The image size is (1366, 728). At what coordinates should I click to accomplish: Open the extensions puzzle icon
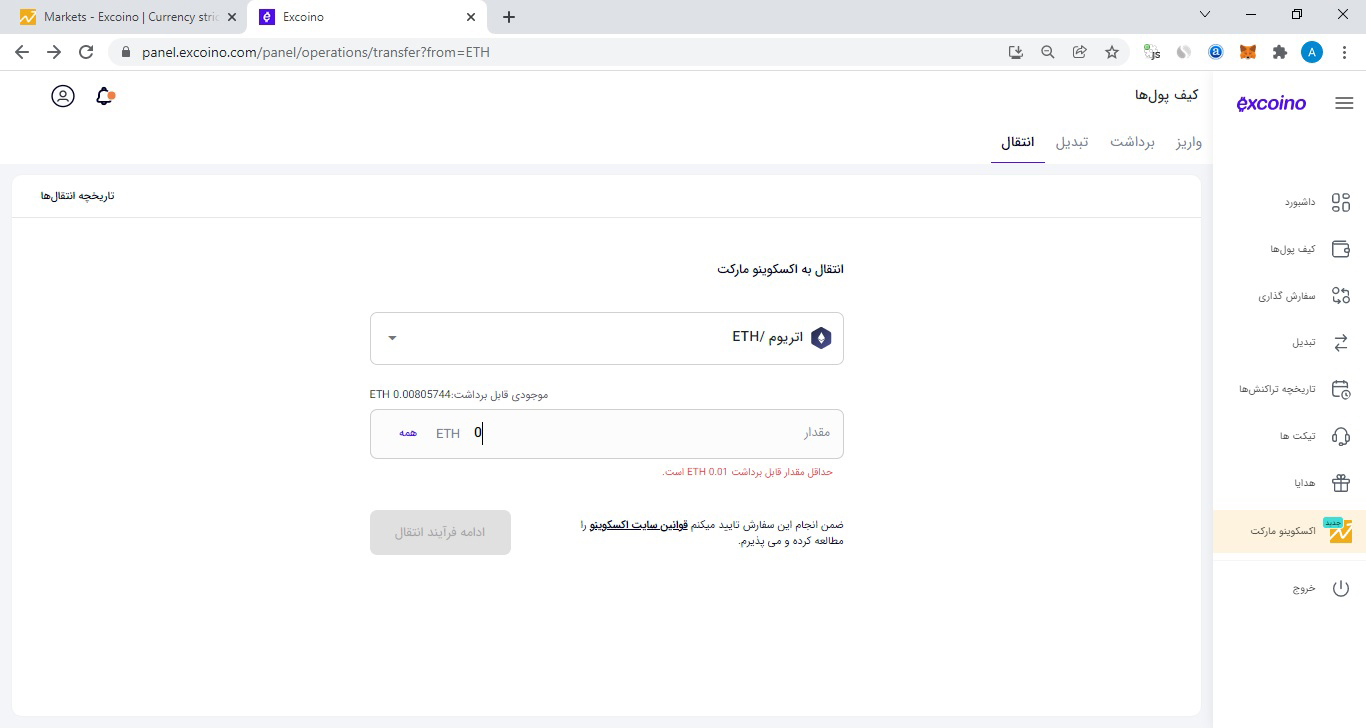(x=1279, y=52)
